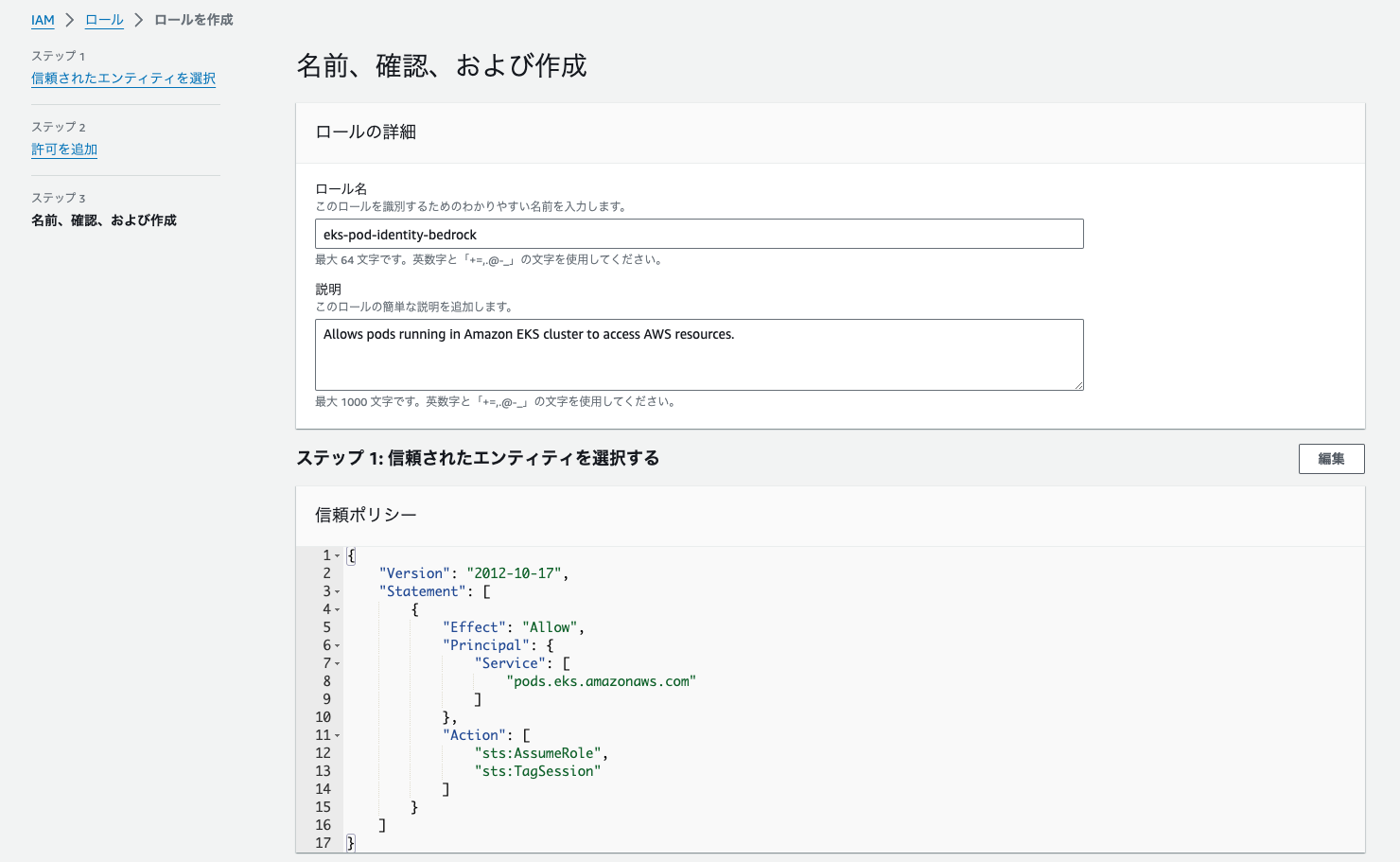Click the "Version" key in policy
This screenshot has height=862, width=1400.
point(414,573)
